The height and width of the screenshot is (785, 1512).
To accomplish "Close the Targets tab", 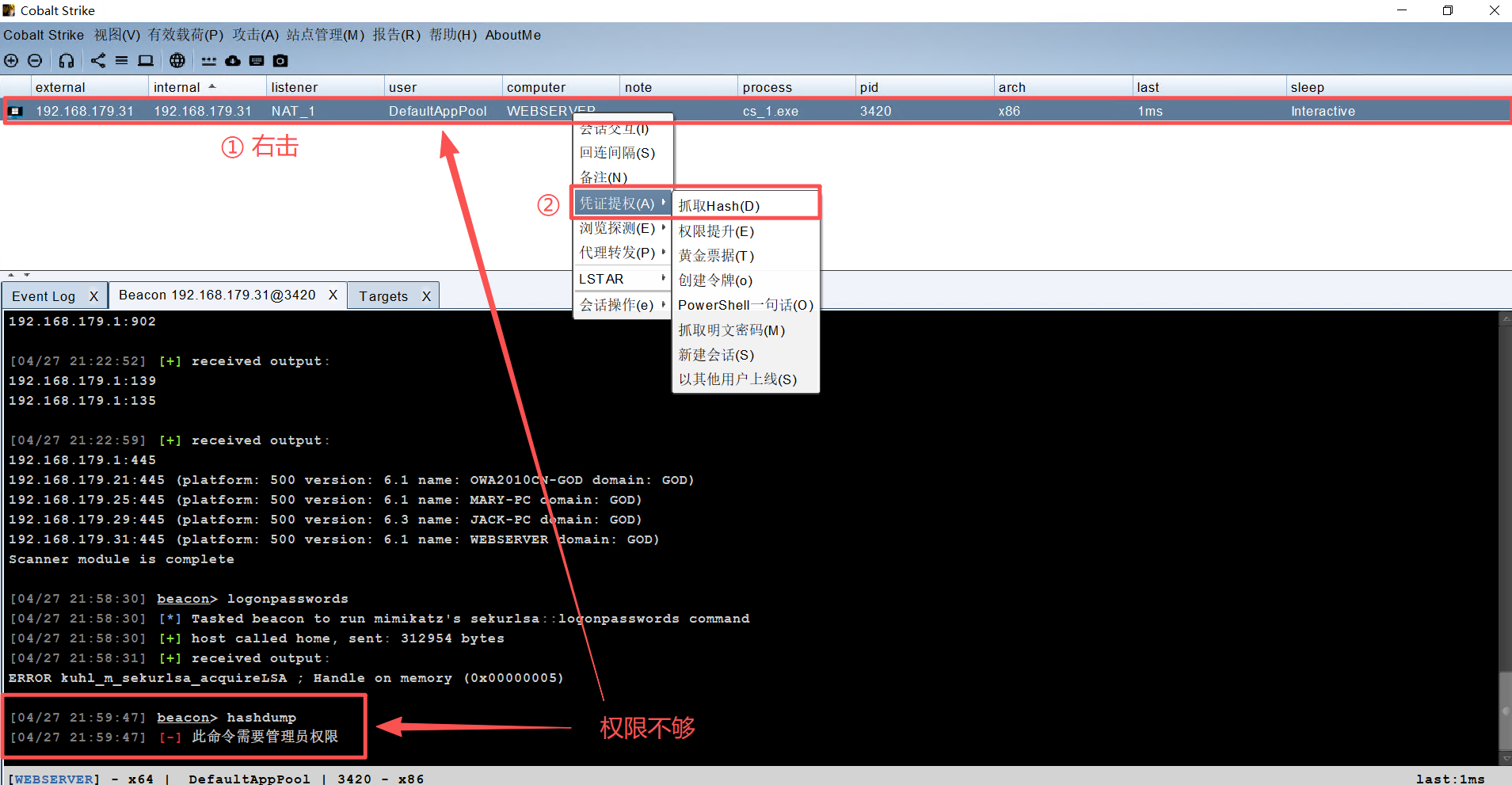I will click(426, 296).
